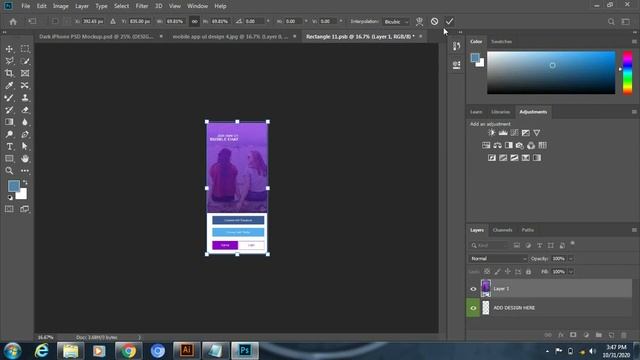The width and height of the screenshot is (640, 360).
Task: Select the Rectangular Marquee tool
Action: pos(25,49)
